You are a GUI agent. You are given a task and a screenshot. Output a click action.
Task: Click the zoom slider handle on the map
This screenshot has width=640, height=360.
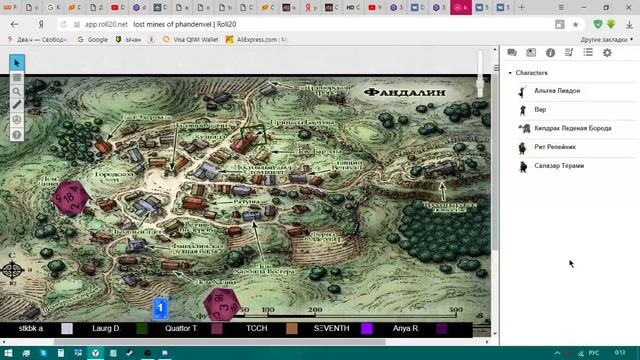coord(480,85)
